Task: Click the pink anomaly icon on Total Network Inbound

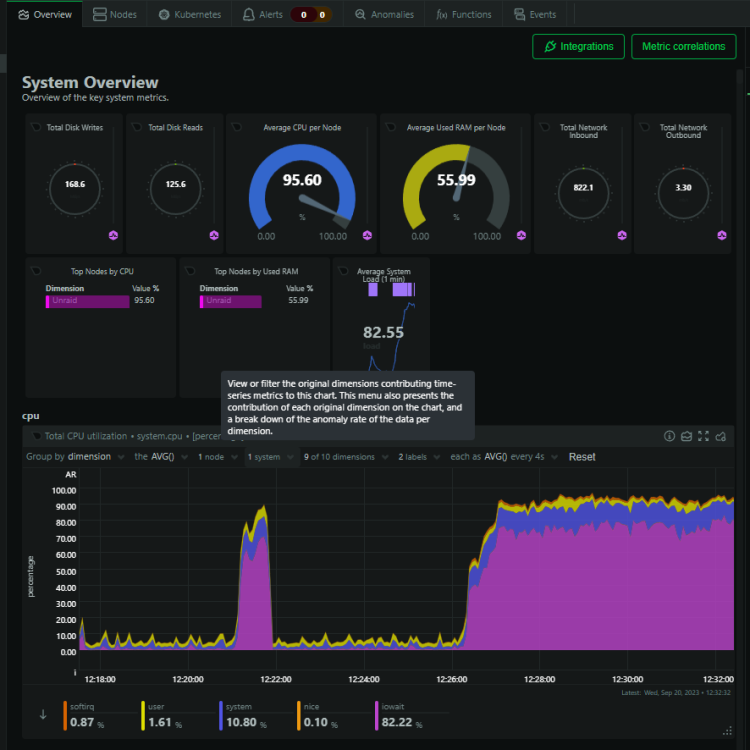Action: pos(622,235)
